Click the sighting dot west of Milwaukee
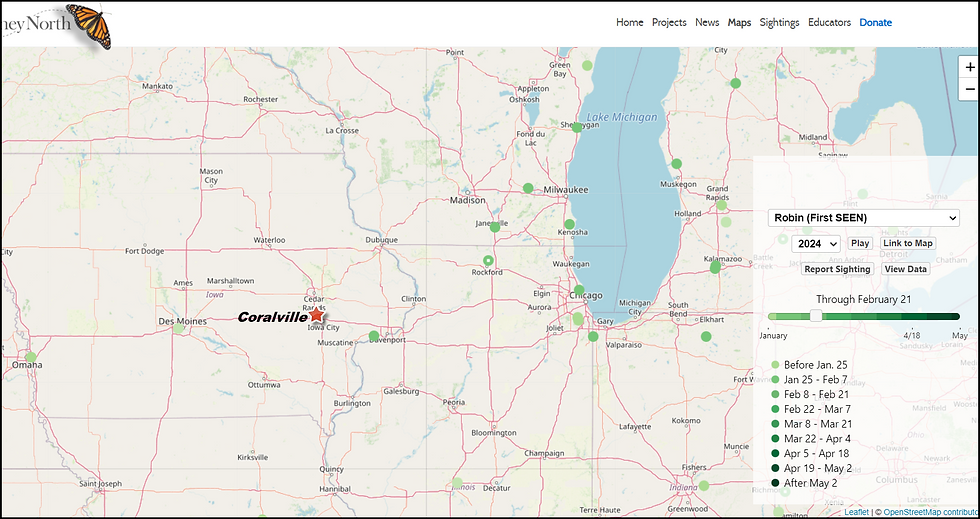The height and width of the screenshot is (519, 980). [528, 188]
